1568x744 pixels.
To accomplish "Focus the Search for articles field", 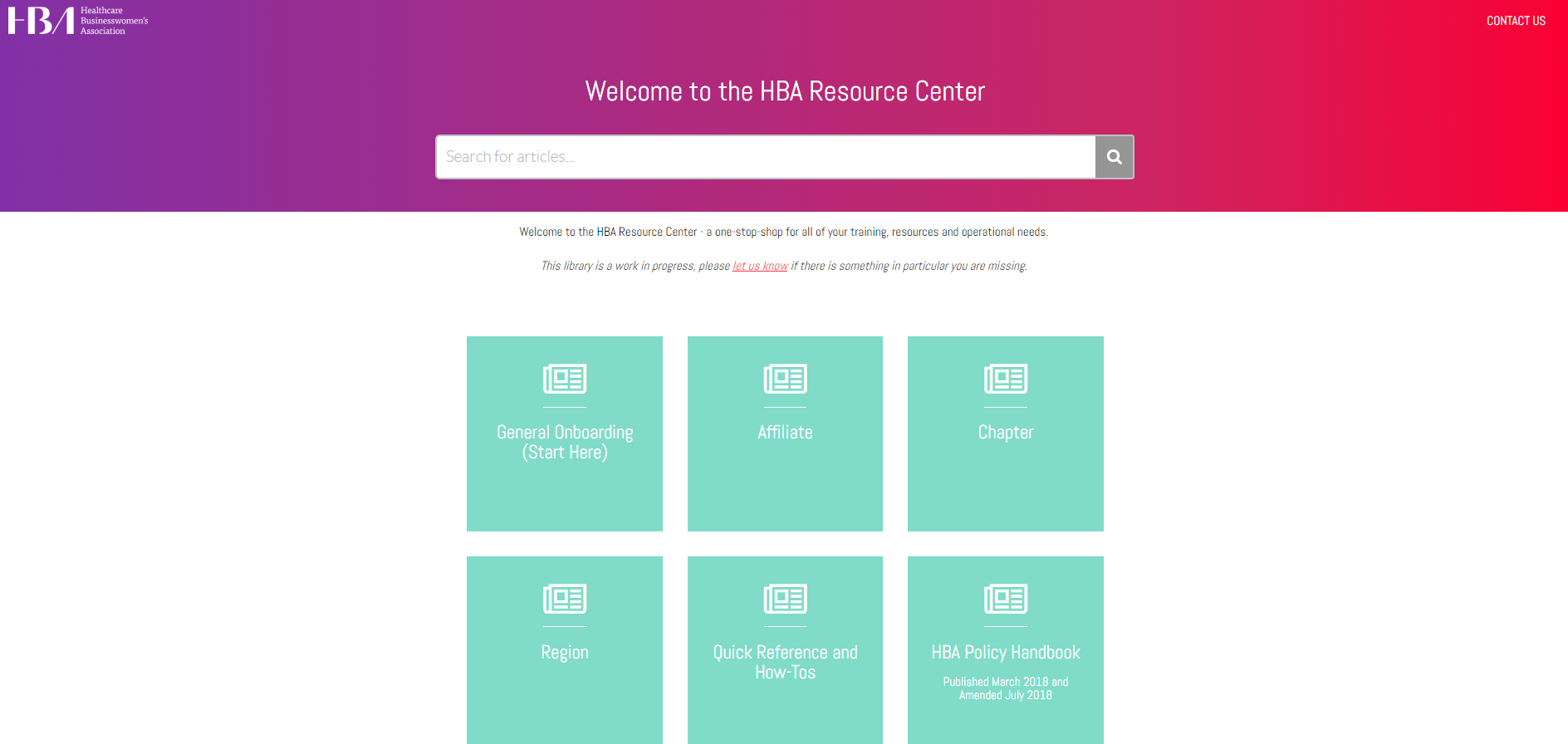I will point(766,157).
